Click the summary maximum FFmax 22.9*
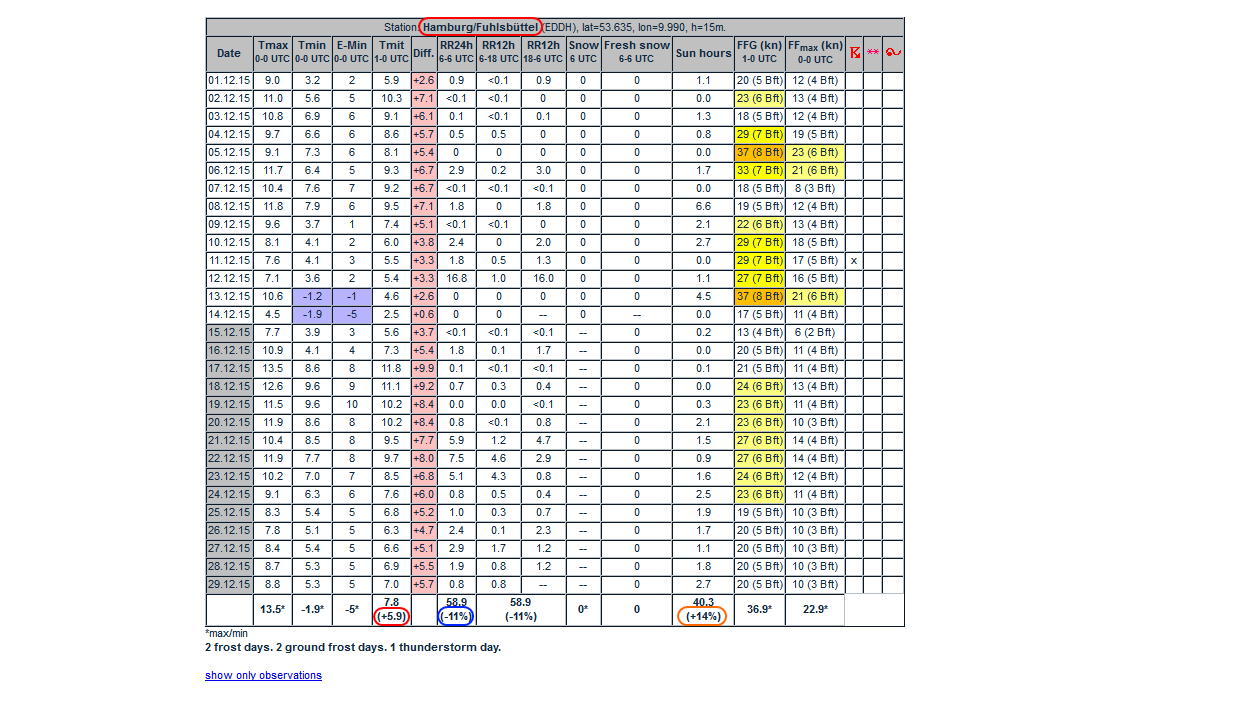The image size is (1248, 702). pos(815,610)
